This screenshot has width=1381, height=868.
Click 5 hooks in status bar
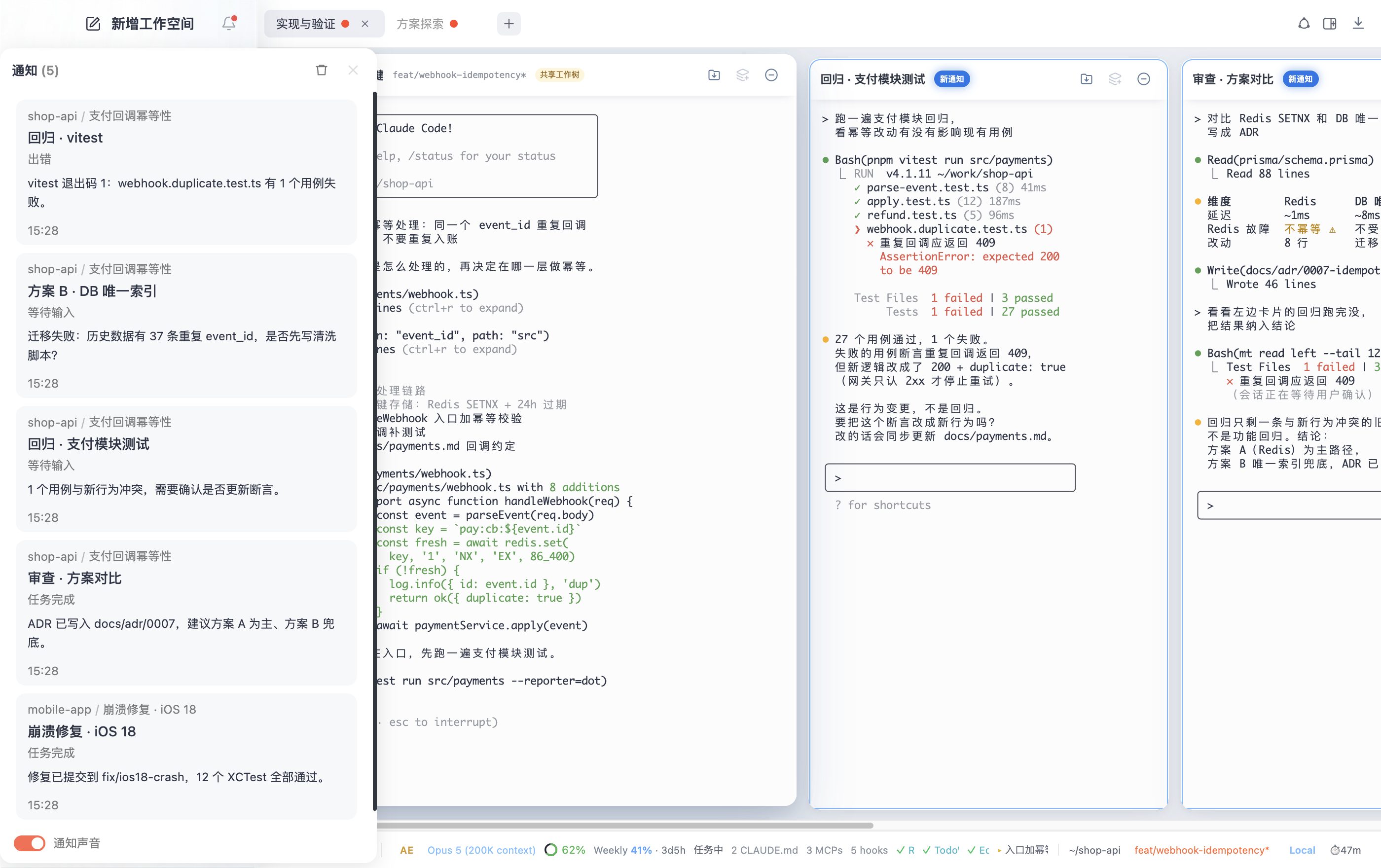click(x=869, y=850)
